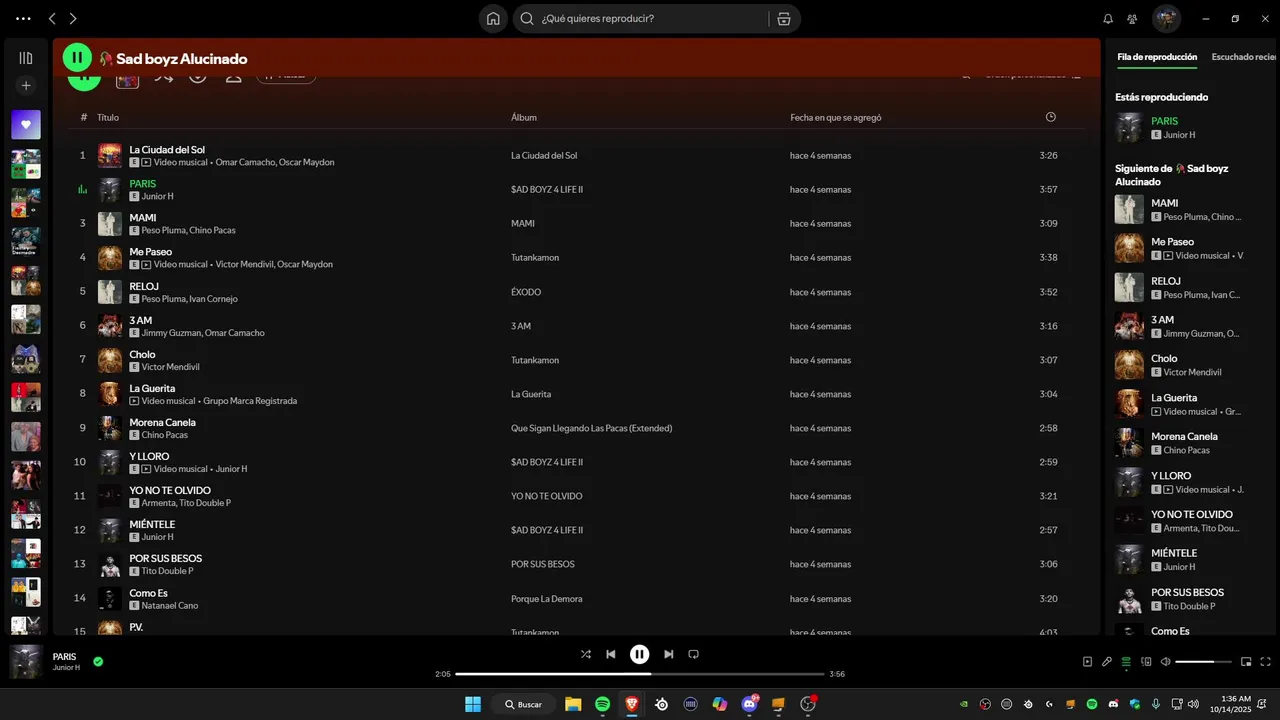Click PARIS title in bottom player
The width and height of the screenshot is (1280, 720).
[64, 656]
